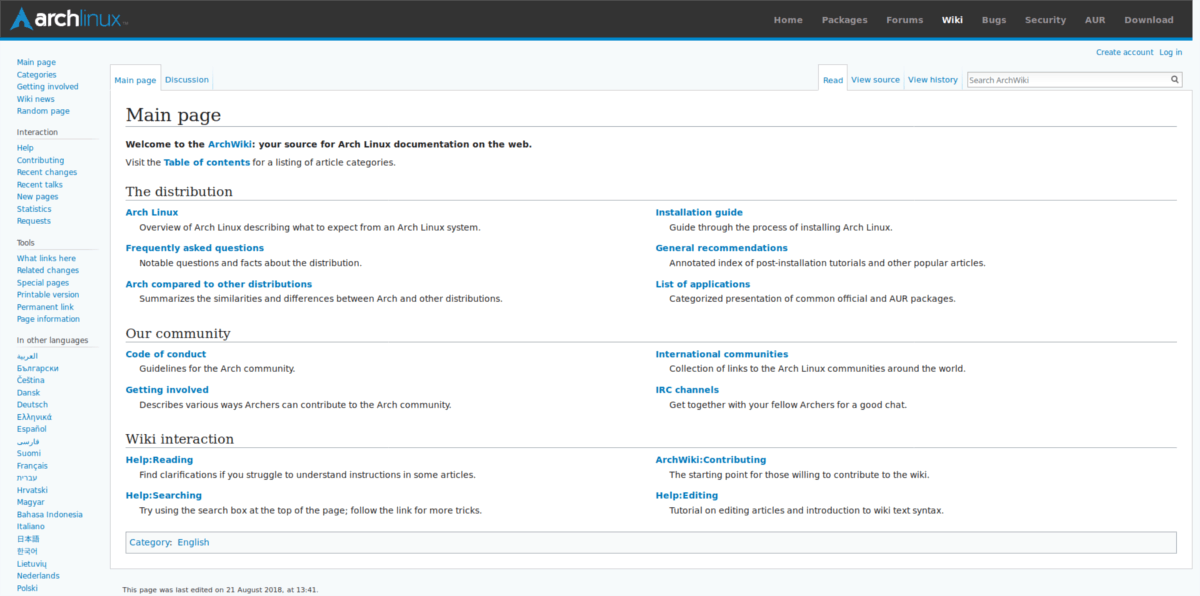Open Random page from the sidebar

42,110
